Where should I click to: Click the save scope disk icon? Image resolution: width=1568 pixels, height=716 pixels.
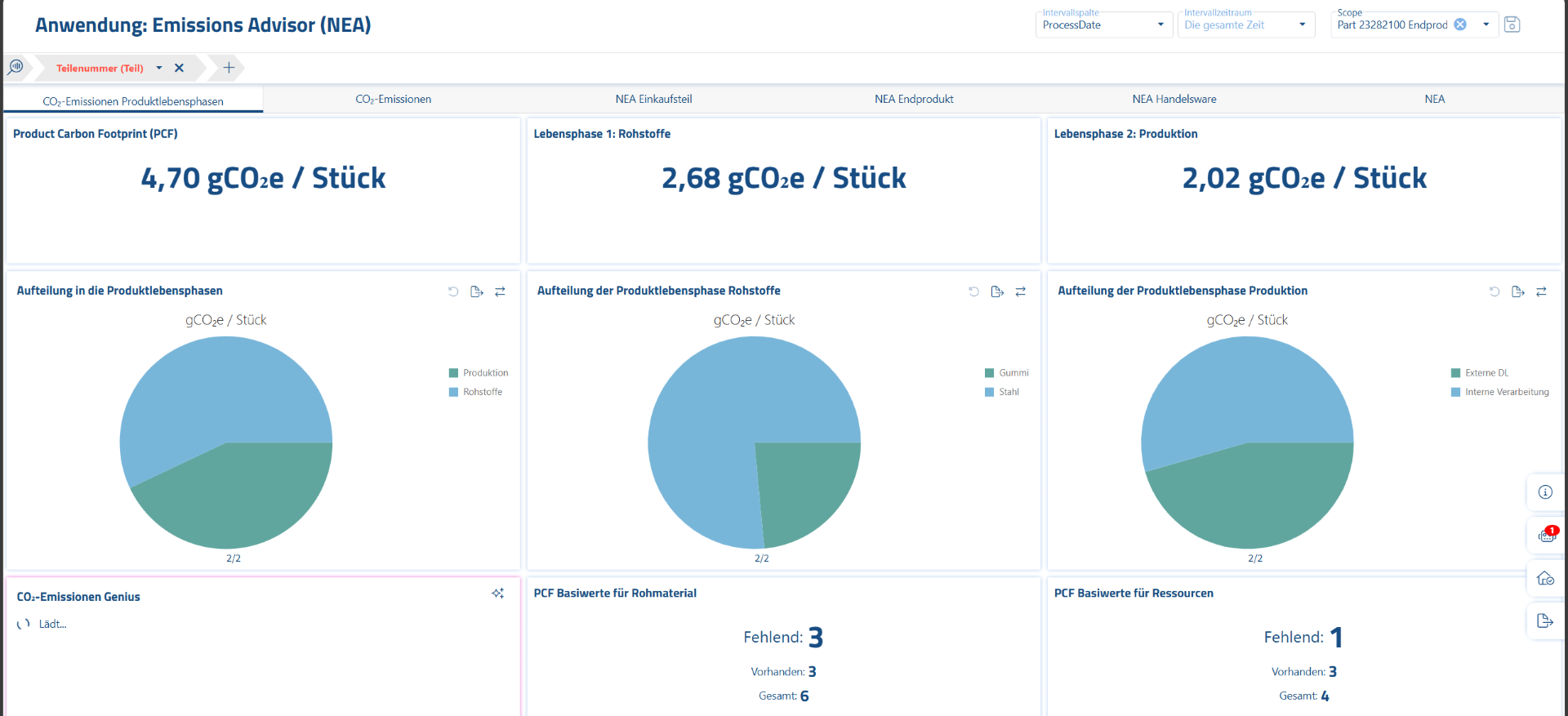click(x=1512, y=24)
